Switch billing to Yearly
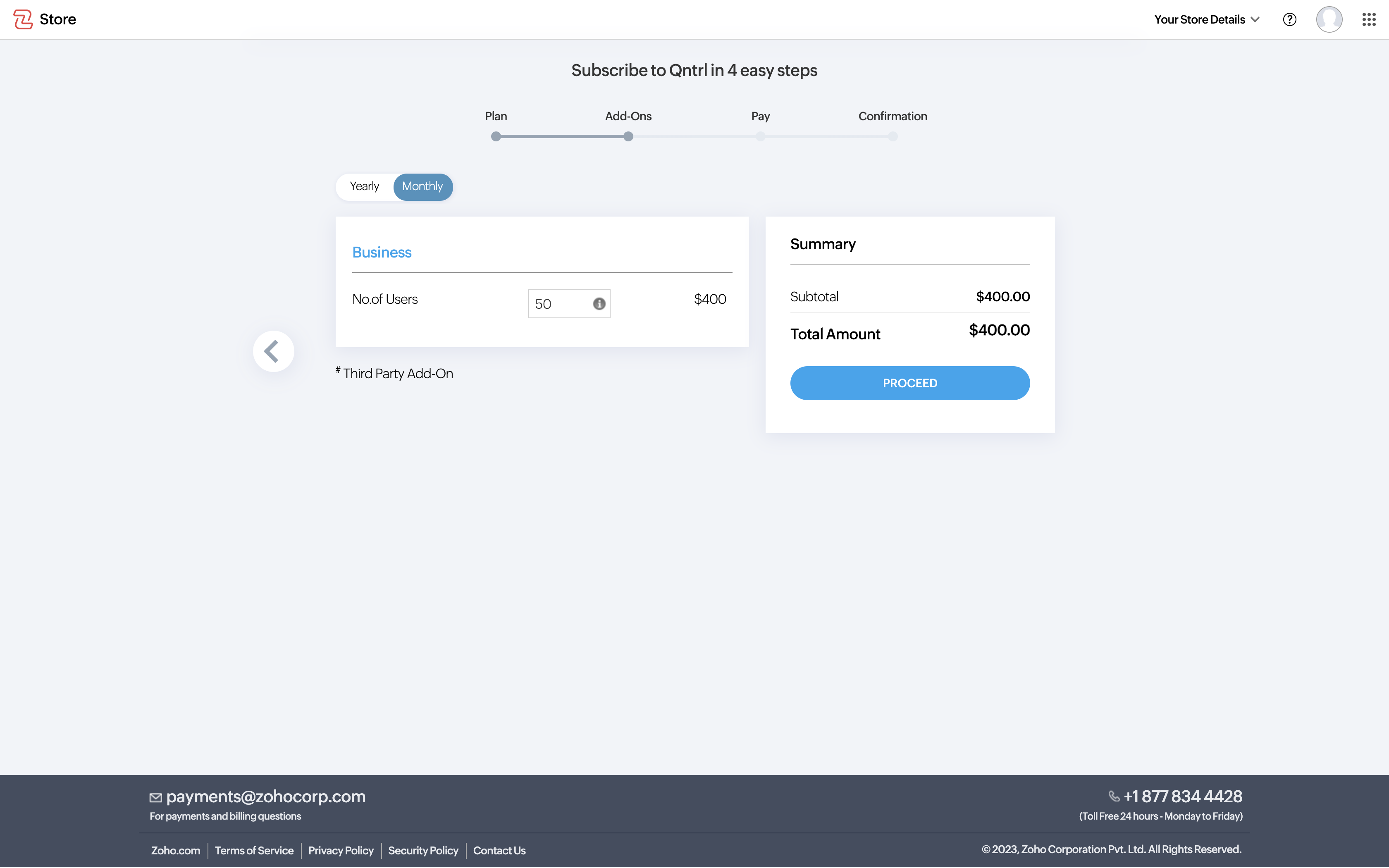1389x868 pixels. point(365,186)
